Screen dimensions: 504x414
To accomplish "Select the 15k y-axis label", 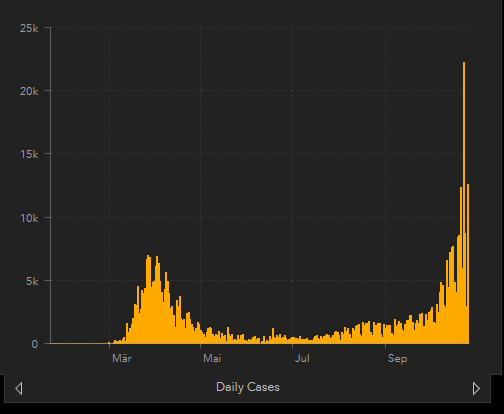I will tap(29, 154).
